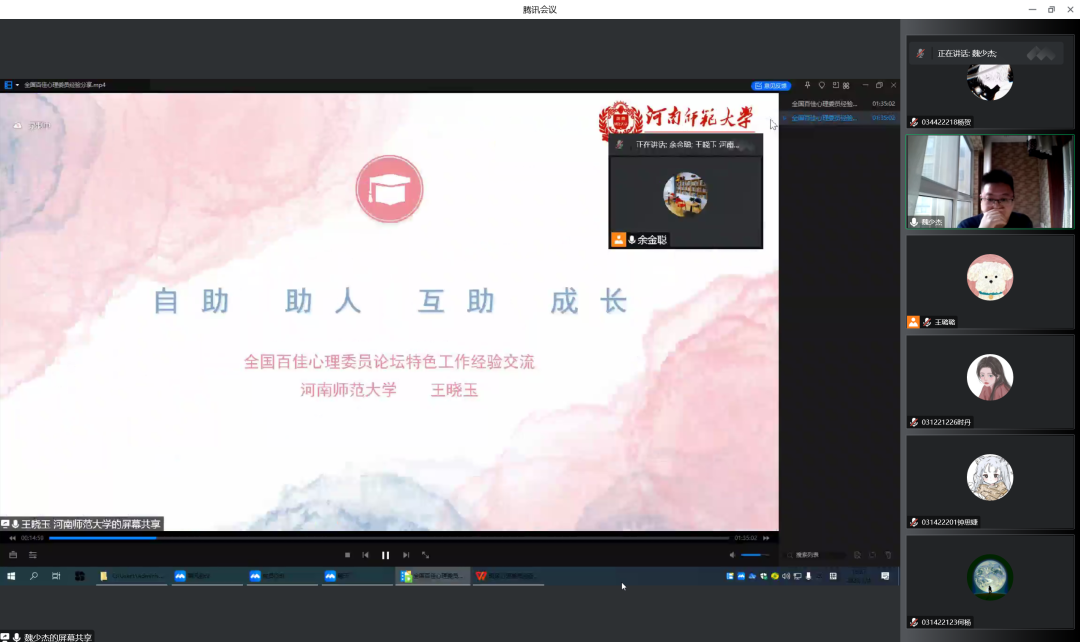The image size is (1080, 642).
Task: Stop the shared video playback
Action: 347,555
